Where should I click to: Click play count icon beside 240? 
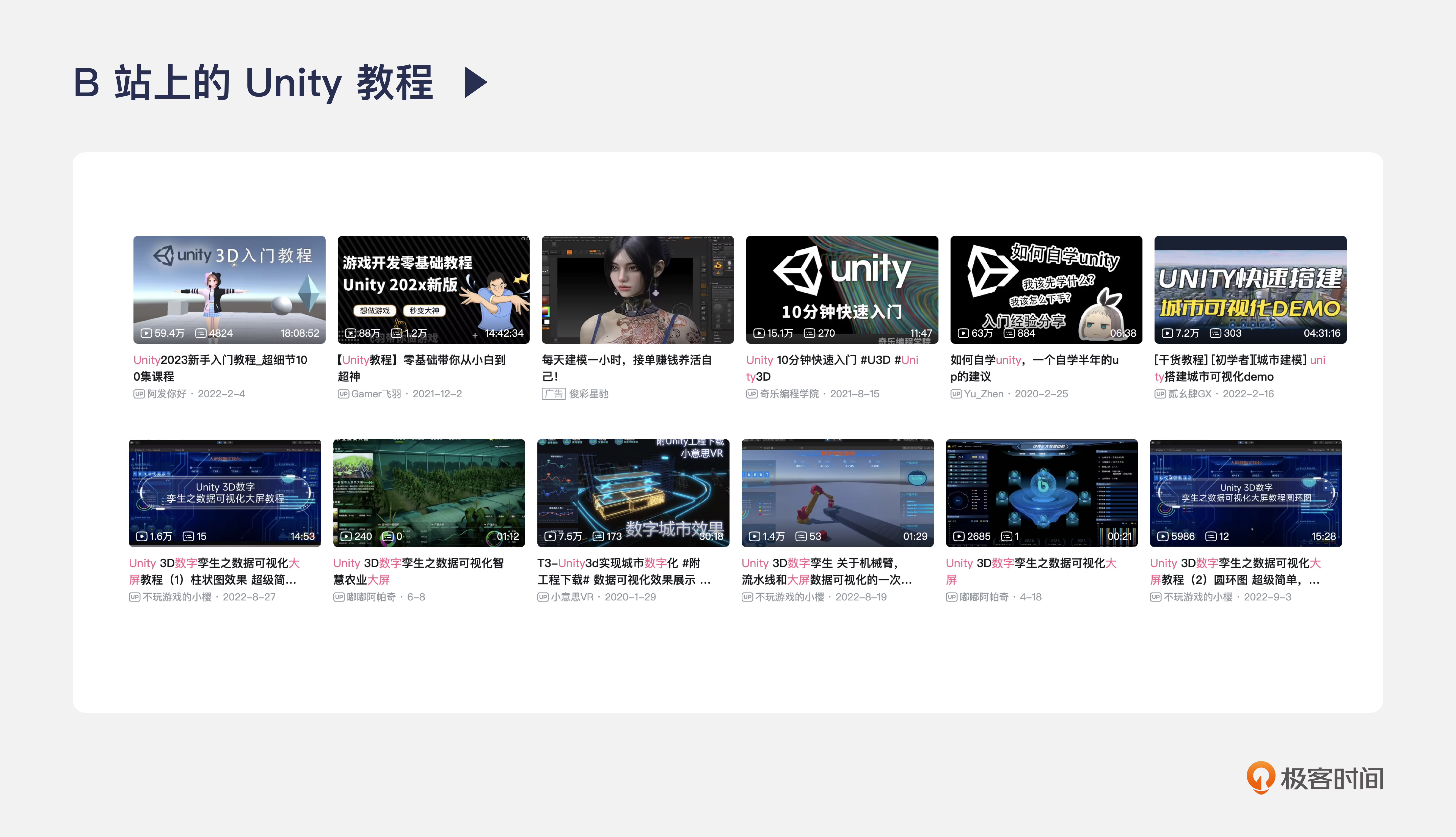(x=346, y=536)
